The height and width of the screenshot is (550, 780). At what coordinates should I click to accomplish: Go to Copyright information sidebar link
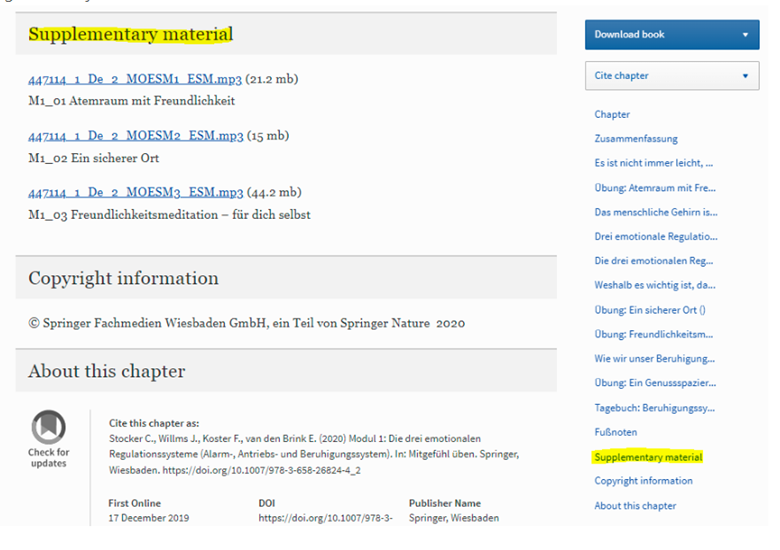point(643,481)
